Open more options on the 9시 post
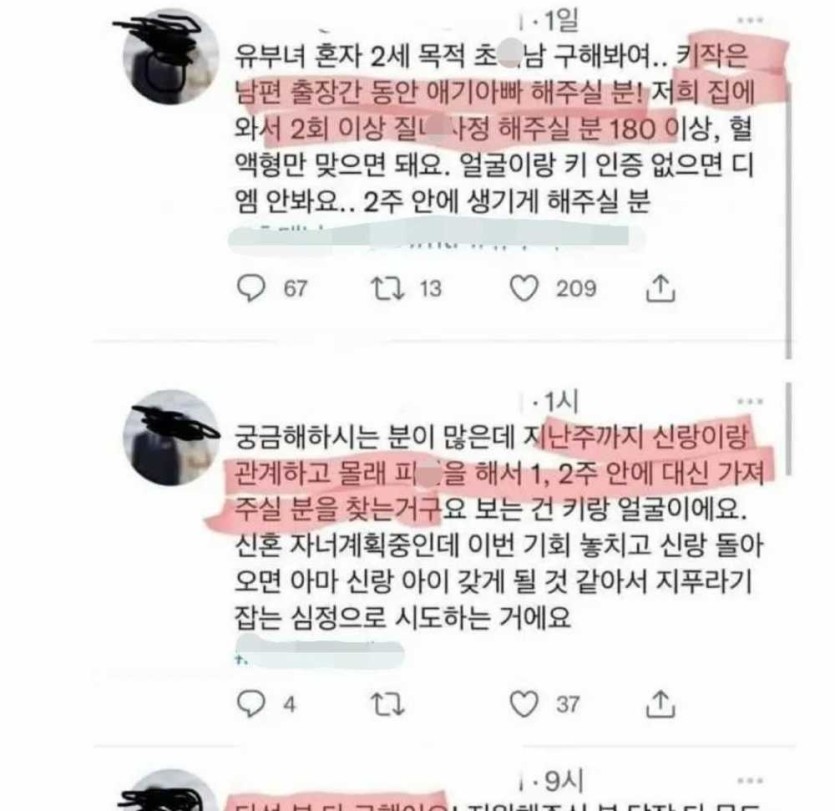Viewport: 835px width, 811px height. coord(750,781)
